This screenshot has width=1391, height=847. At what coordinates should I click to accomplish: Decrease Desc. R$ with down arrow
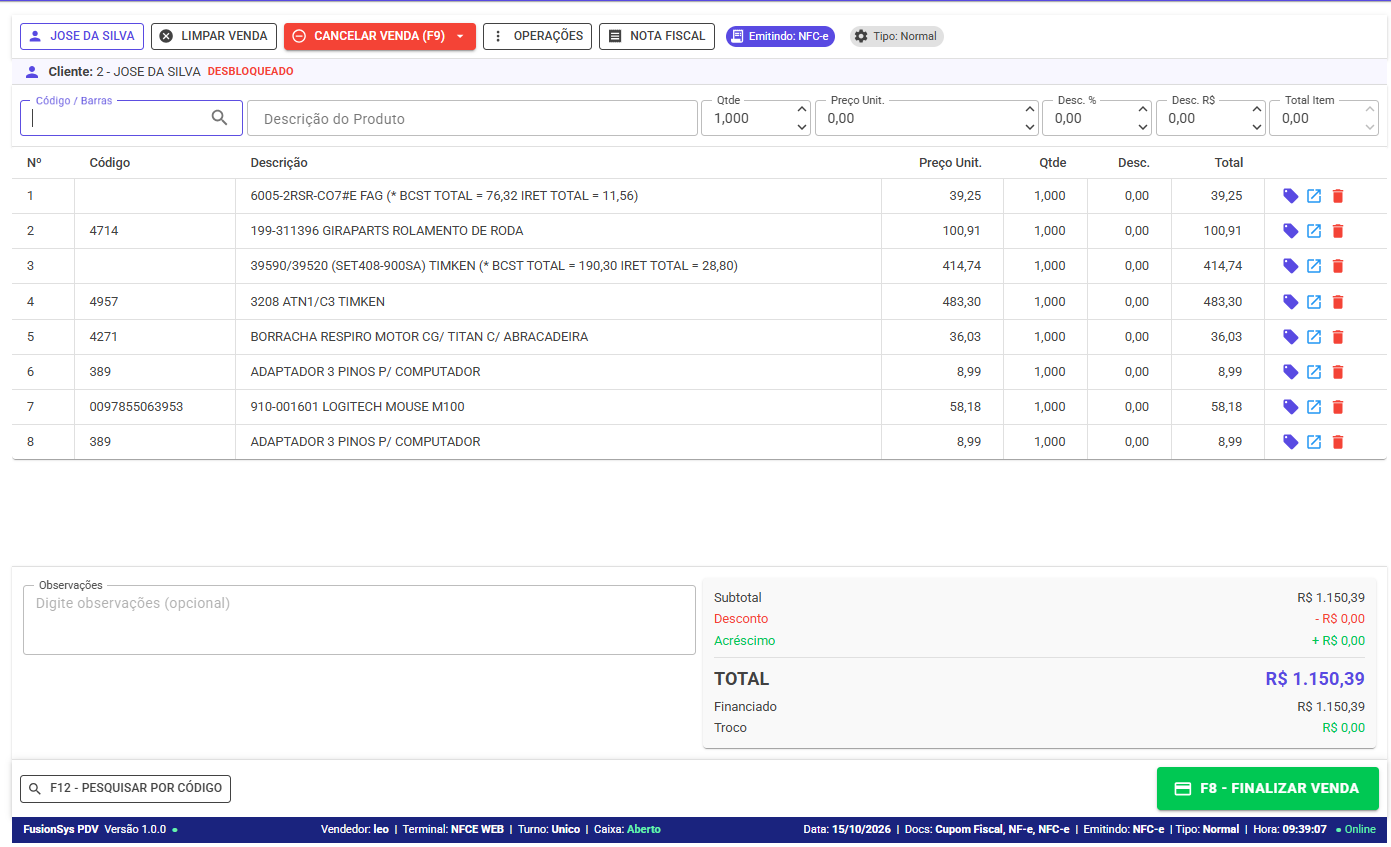coord(1258,127)
